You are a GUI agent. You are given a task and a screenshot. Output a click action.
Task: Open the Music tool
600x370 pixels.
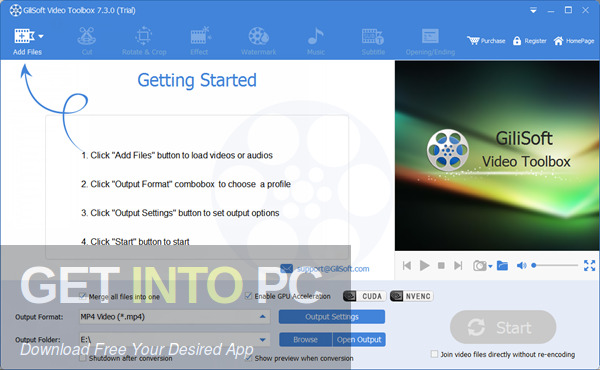tap(316, 41)
